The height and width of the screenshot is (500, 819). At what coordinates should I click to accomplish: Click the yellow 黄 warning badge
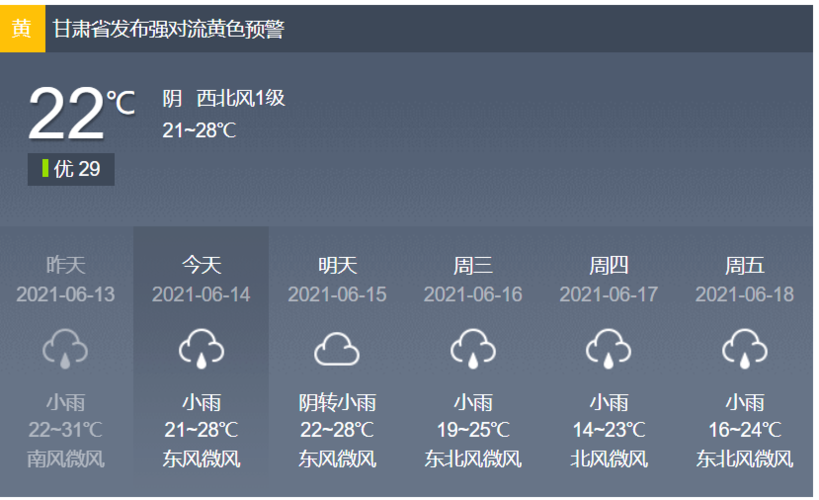tap(22, 29)
